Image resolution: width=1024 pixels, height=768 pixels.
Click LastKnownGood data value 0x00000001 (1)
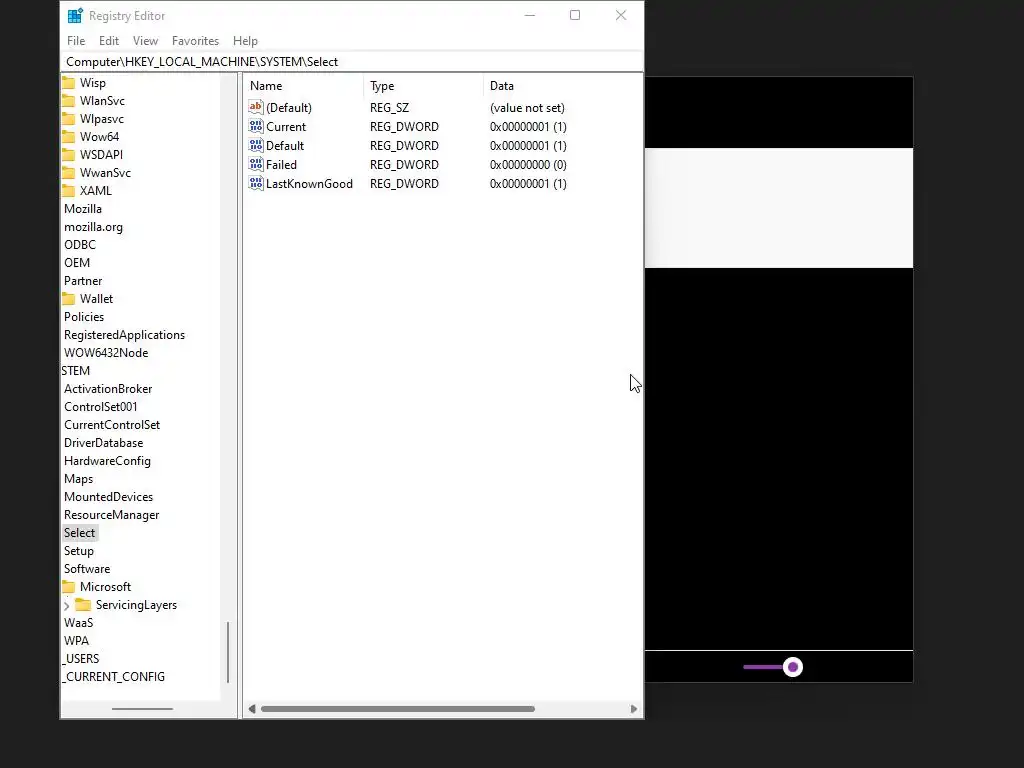(528, 184)
